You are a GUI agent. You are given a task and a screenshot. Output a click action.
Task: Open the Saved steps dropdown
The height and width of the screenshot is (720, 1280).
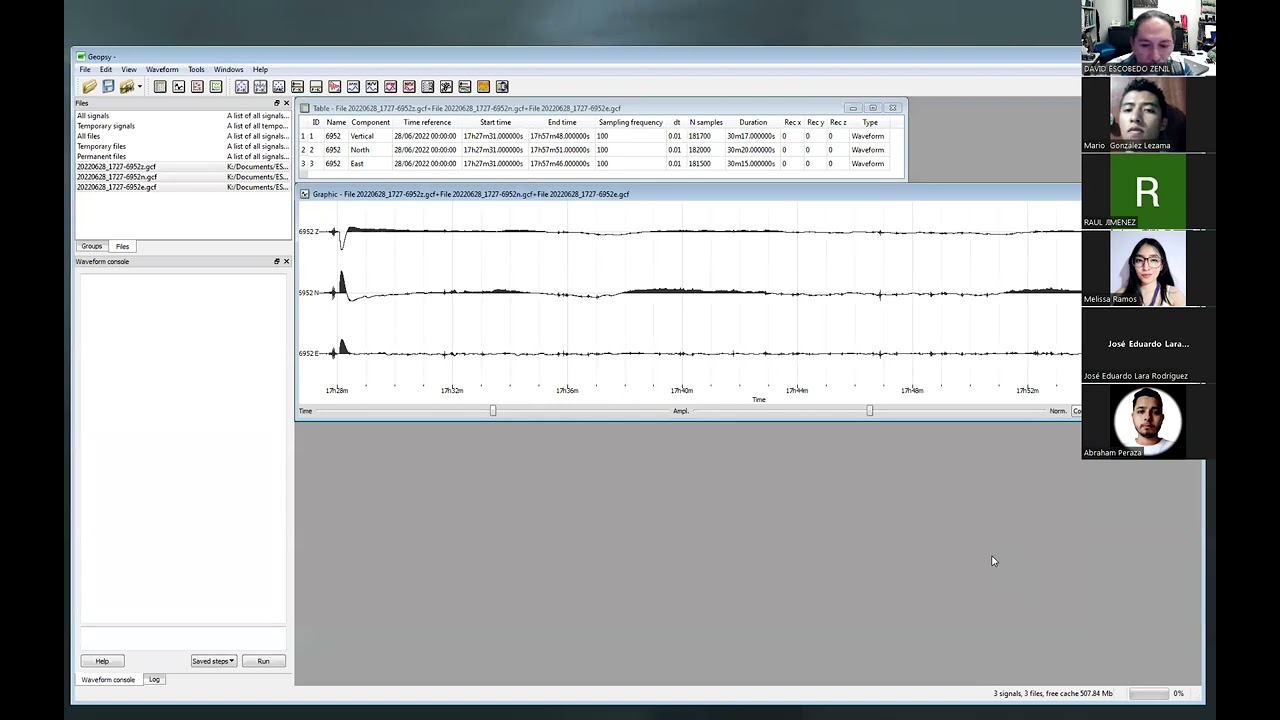point(214,661)
